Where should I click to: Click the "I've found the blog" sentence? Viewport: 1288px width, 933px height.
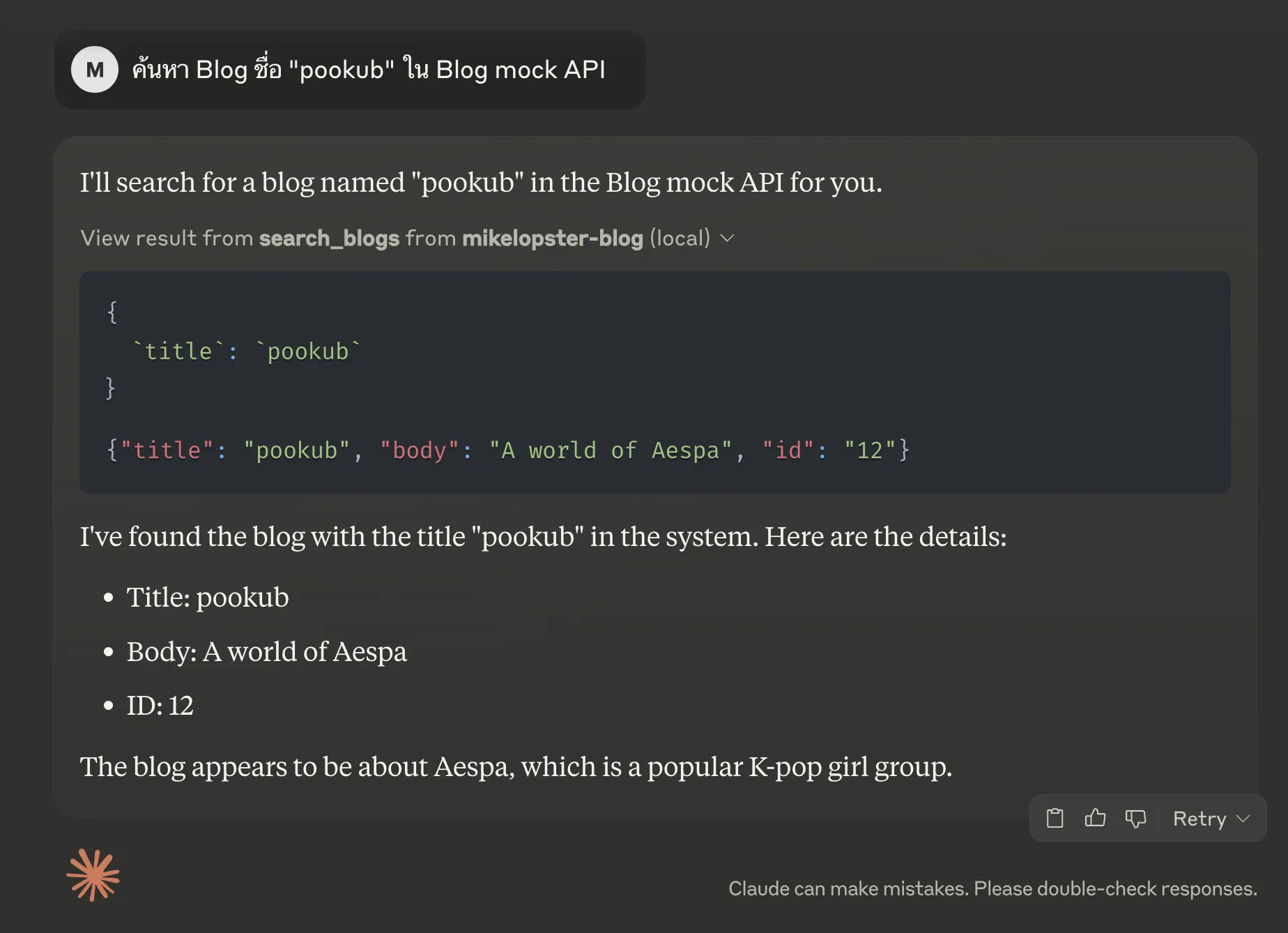coord(544,536)
